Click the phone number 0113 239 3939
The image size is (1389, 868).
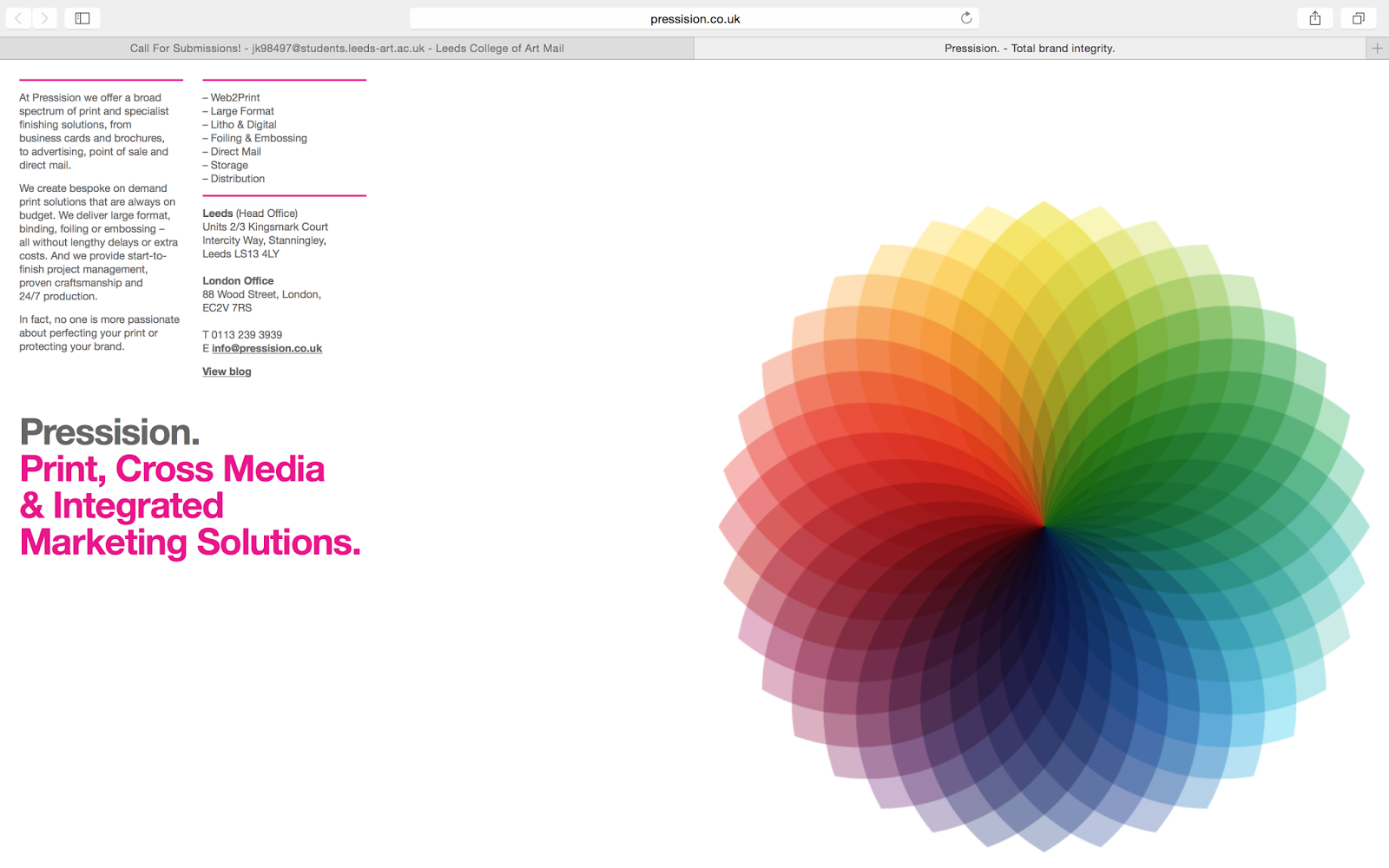tap(247, 334)
